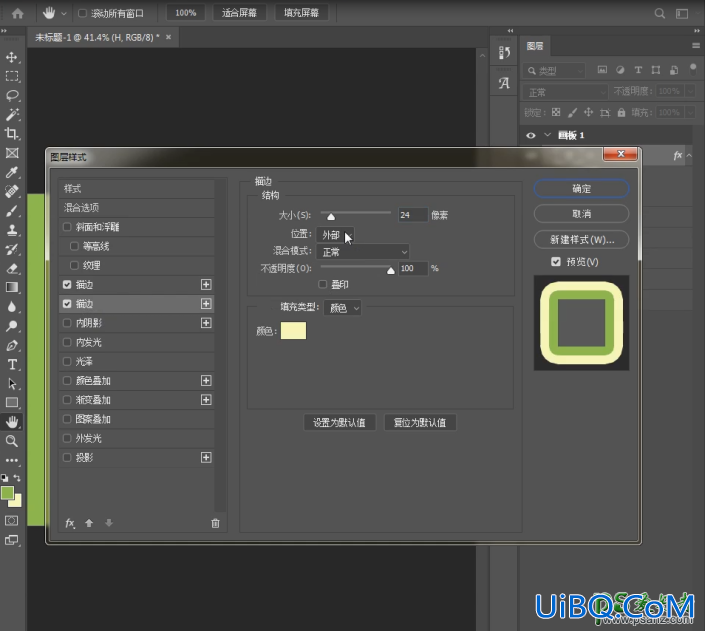Image resolution: width=705 pixels, height=631 pixels.
Task: Select the Magic Wand tool
Action: point(12,114)
